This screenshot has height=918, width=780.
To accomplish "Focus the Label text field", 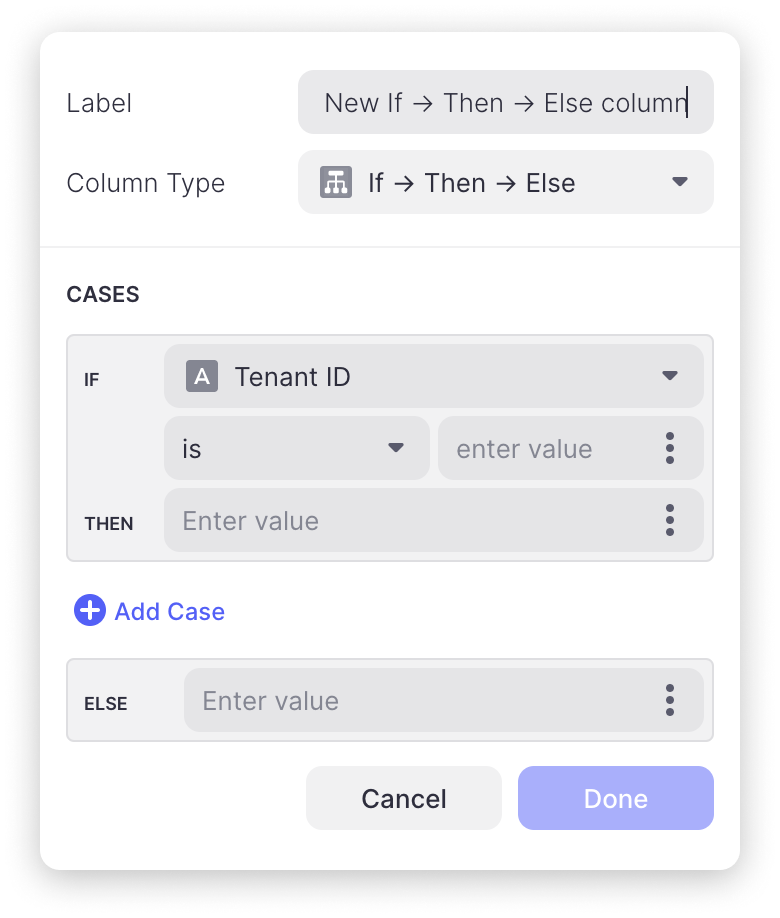I will pyautogui.click(x=505, y=103).
